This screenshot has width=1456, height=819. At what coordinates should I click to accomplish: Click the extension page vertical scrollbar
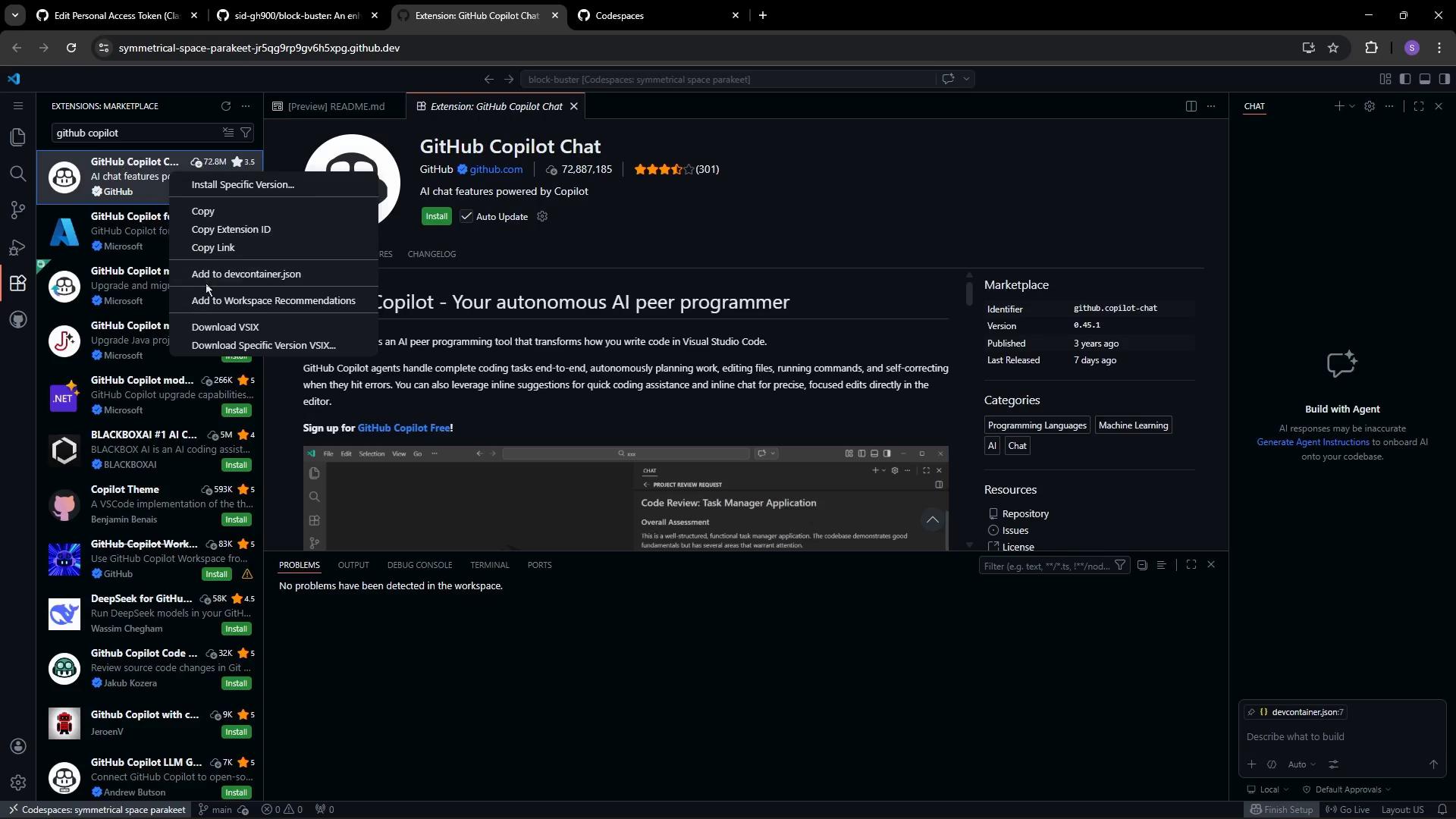point(968,293)
